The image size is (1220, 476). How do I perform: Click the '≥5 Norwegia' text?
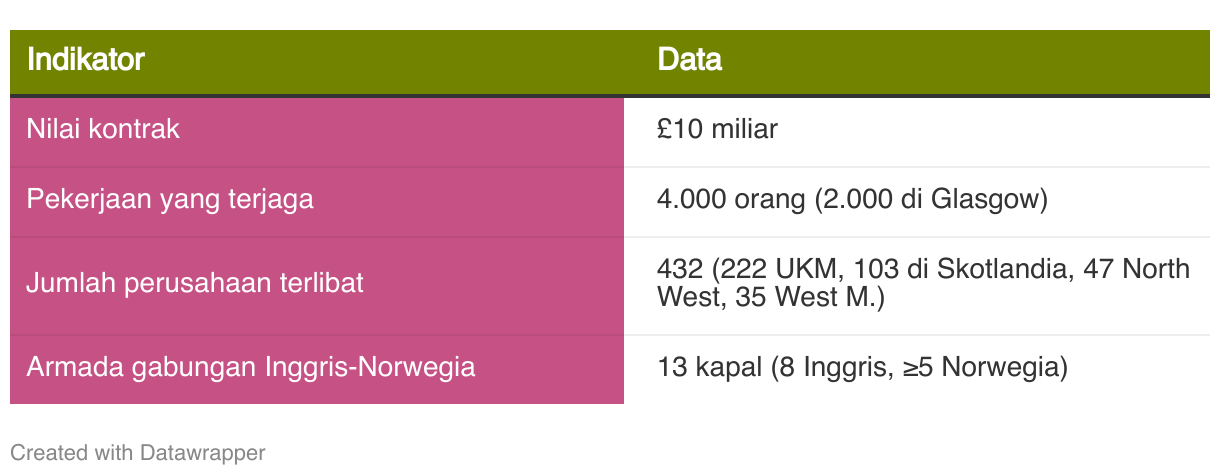tap(985, 367)
